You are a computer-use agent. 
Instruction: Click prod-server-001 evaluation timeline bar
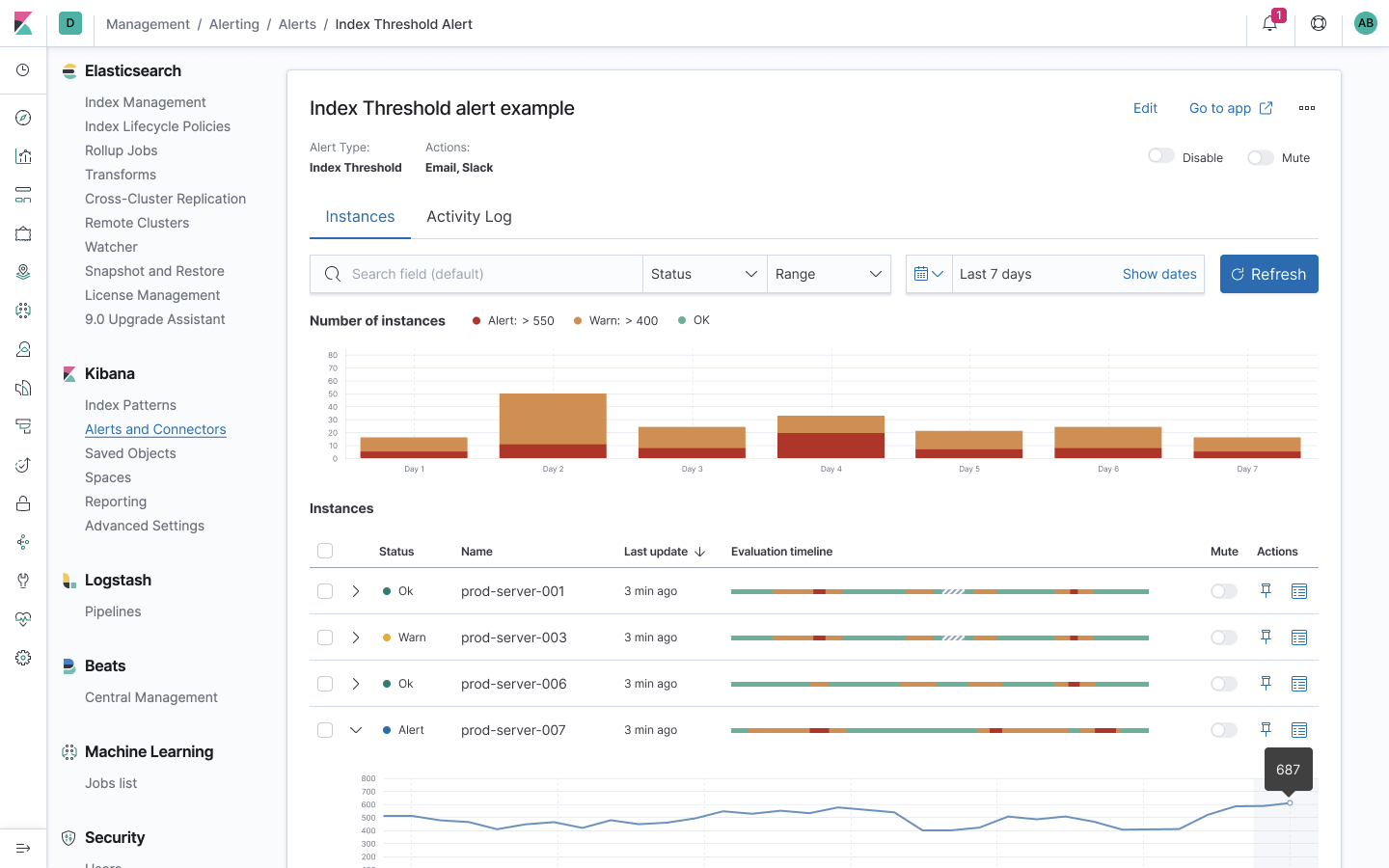940,591
